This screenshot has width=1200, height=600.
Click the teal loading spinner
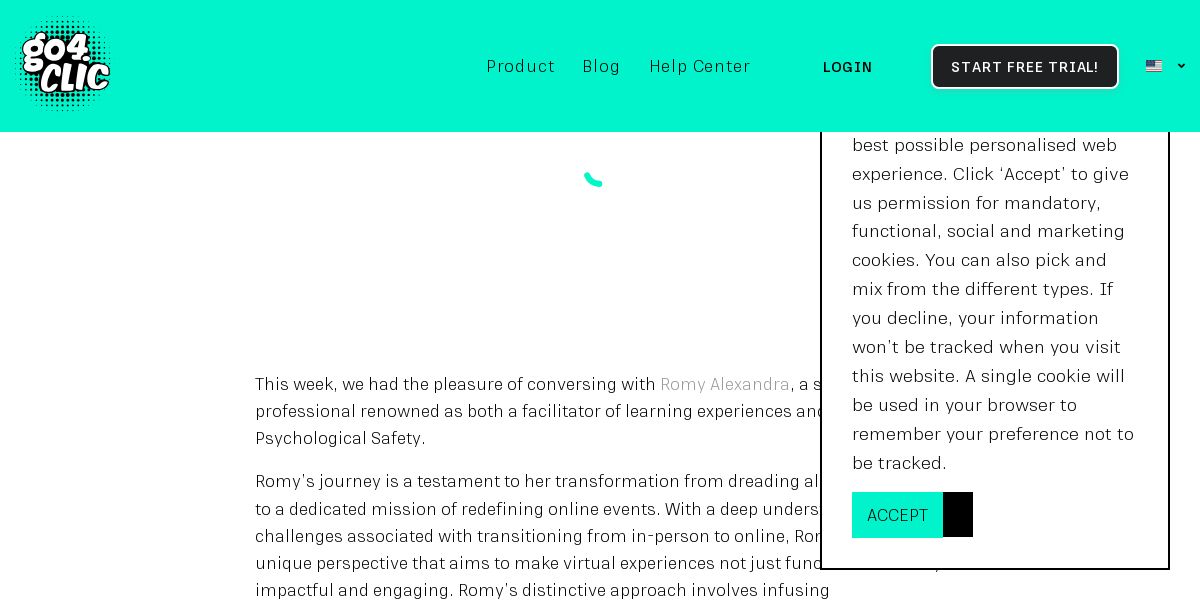tap(593, 178)
